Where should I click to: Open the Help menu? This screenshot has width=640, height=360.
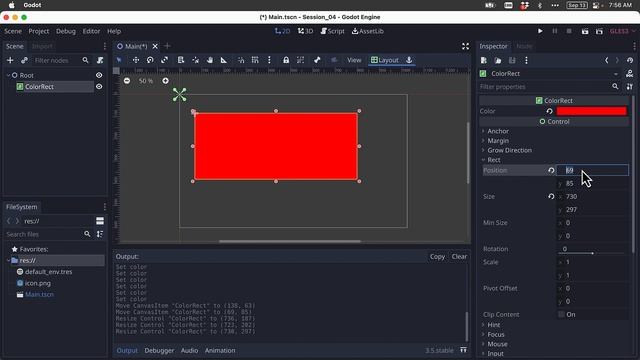point(114,31)
